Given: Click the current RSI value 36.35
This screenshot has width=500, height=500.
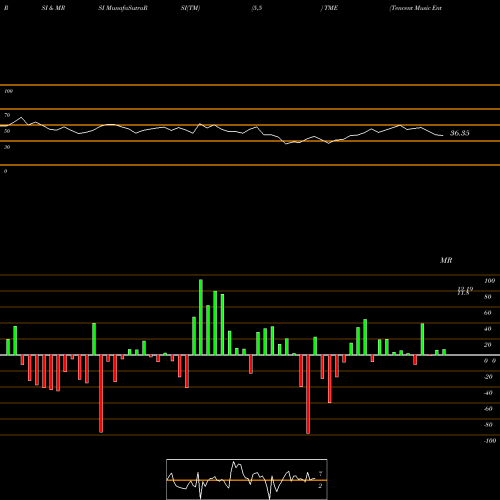Looking at the screenshot, I should [460, 133].
